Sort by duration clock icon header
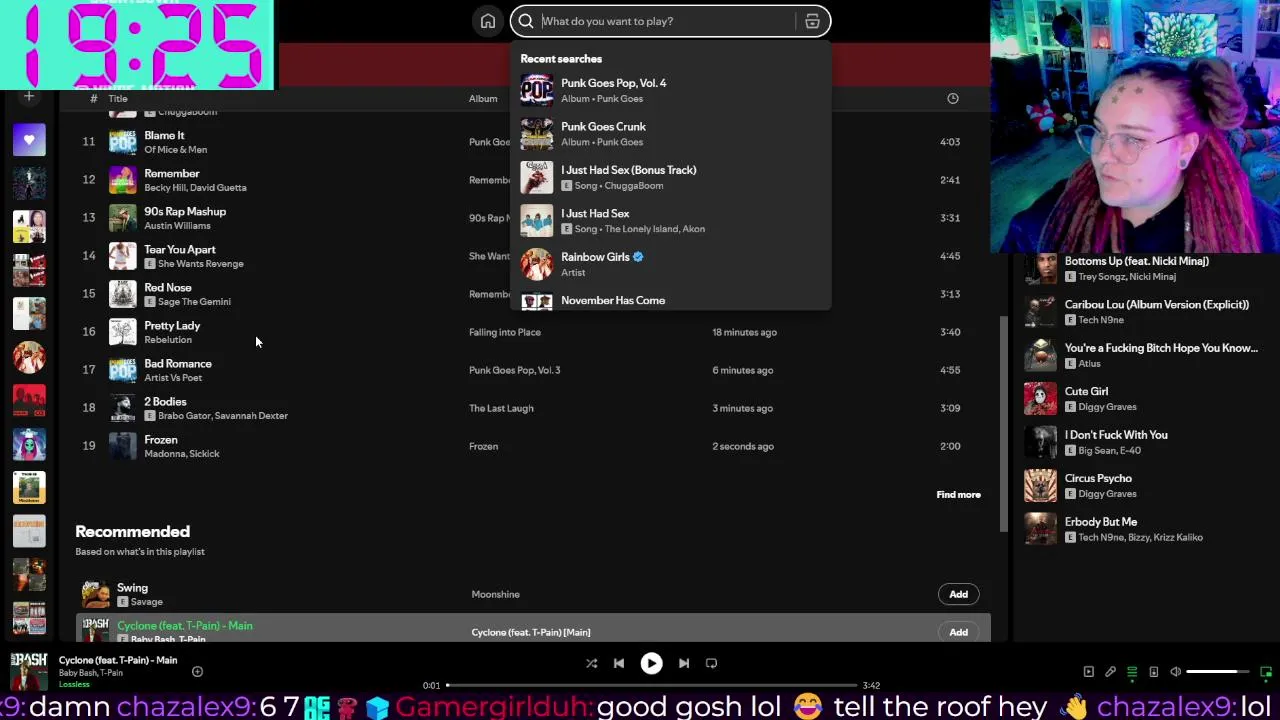 [953, 98]
